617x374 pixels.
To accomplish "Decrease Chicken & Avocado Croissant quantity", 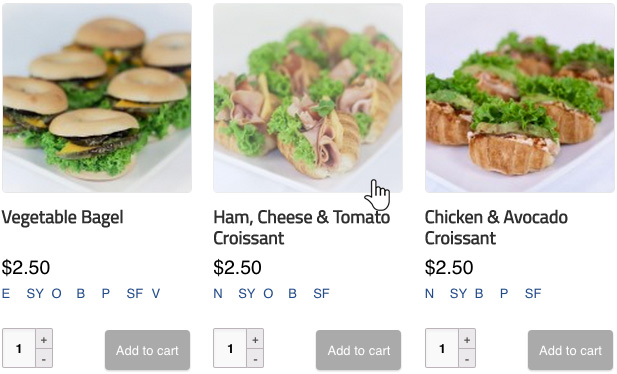I will coord(467,359).
